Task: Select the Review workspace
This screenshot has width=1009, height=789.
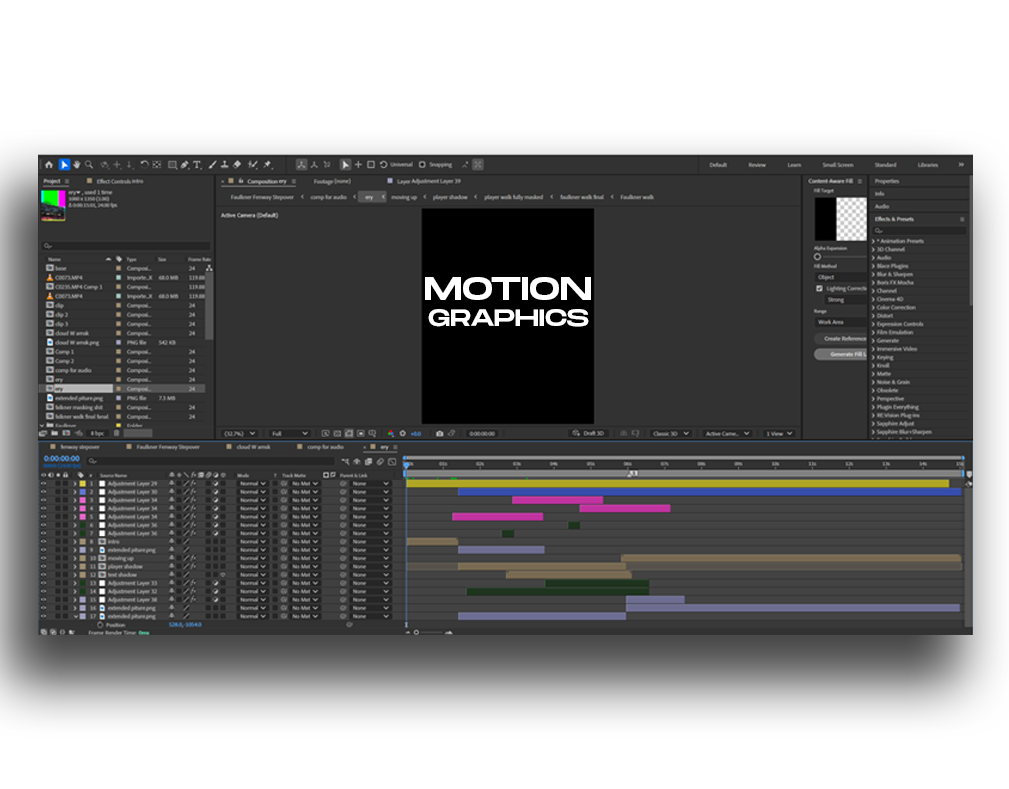Action: [x=757, y=165]
